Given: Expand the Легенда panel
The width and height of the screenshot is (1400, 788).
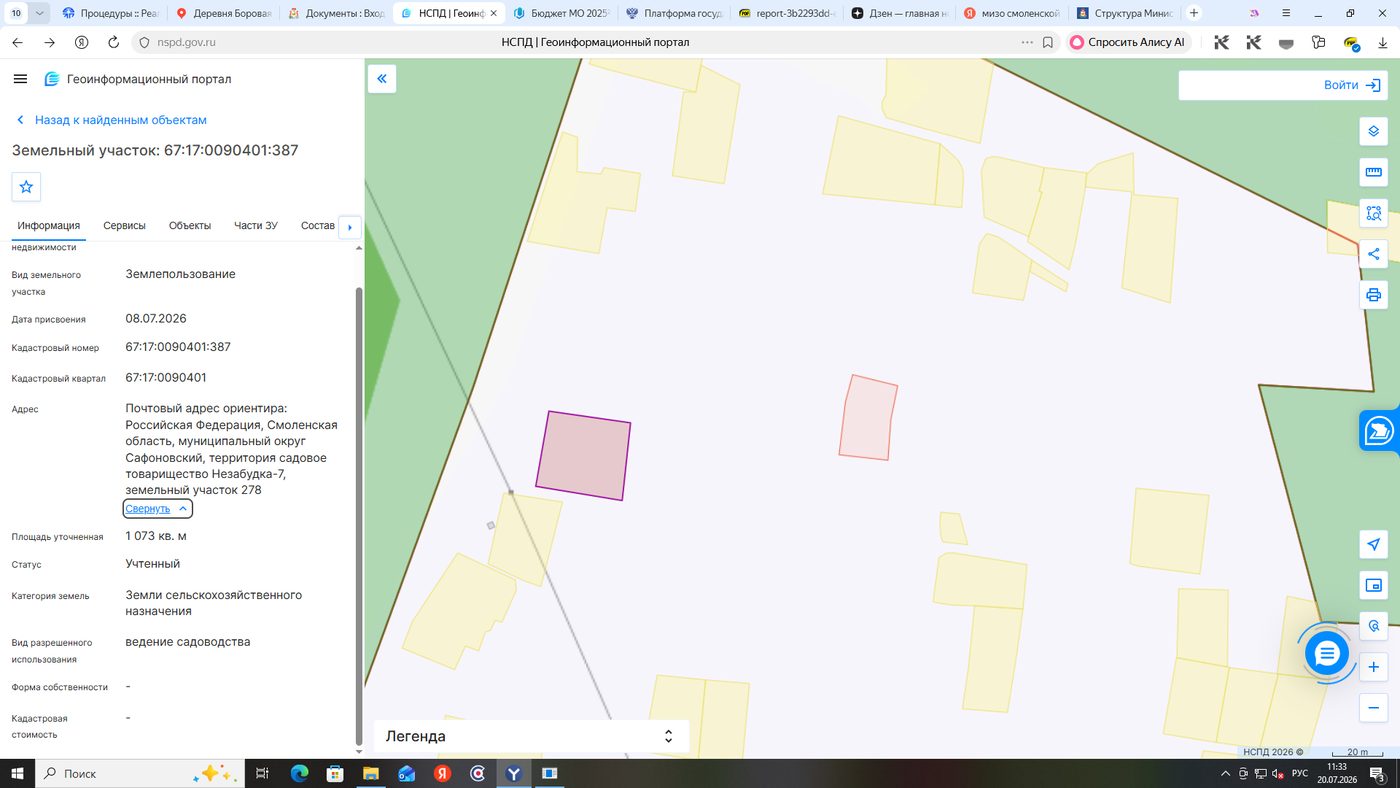Looking at the screenshot, I should click(x=531, y=736).
